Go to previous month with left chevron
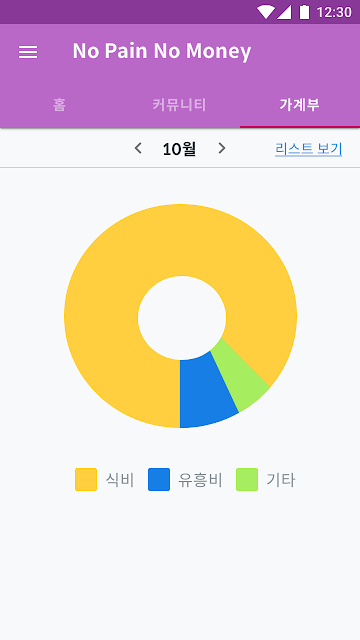The height and width of the screenshot is (640, 360). click(x=138, y=148)
